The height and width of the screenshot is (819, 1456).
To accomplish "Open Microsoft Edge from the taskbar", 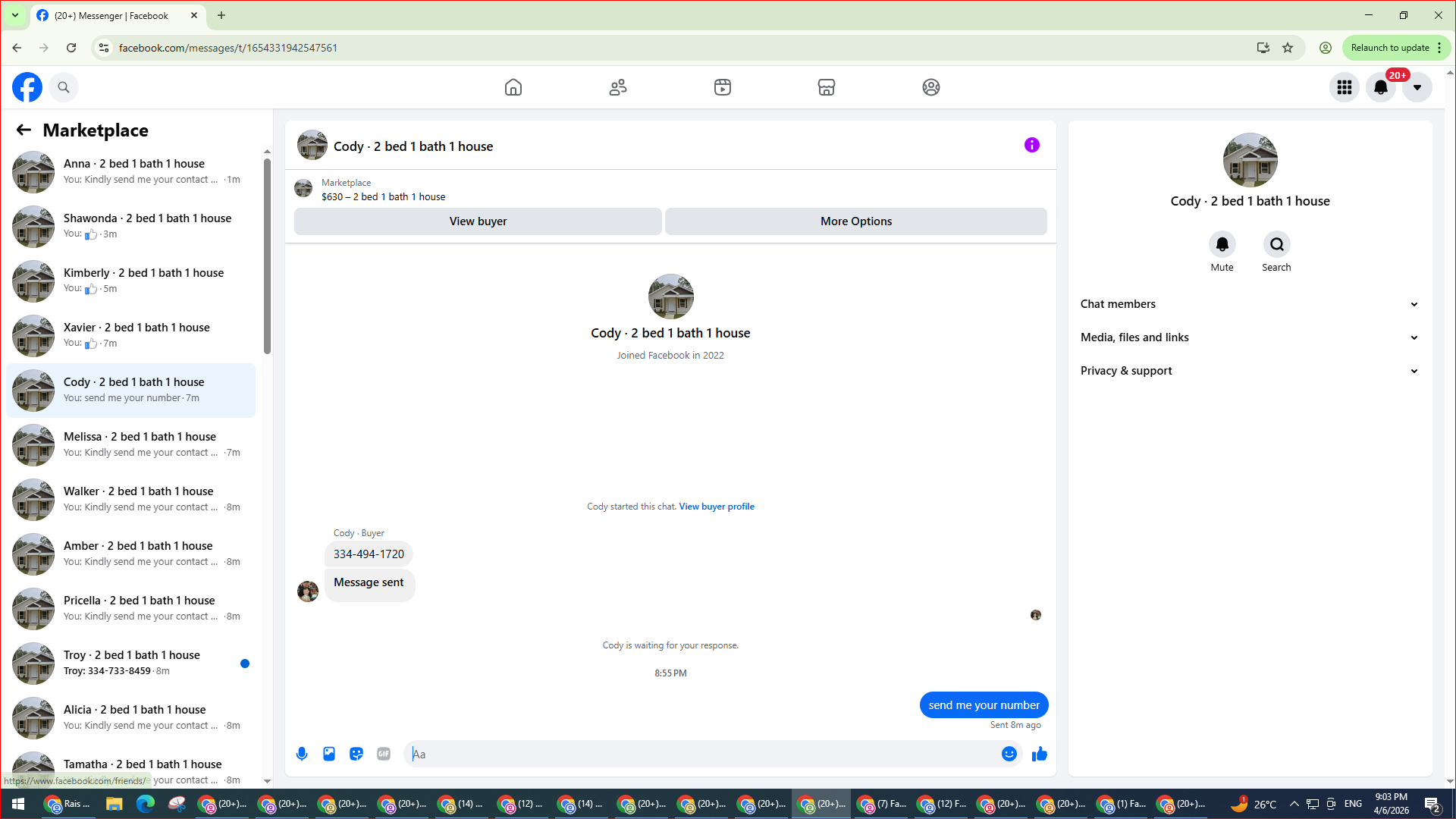I will click(x=145, y=804).
